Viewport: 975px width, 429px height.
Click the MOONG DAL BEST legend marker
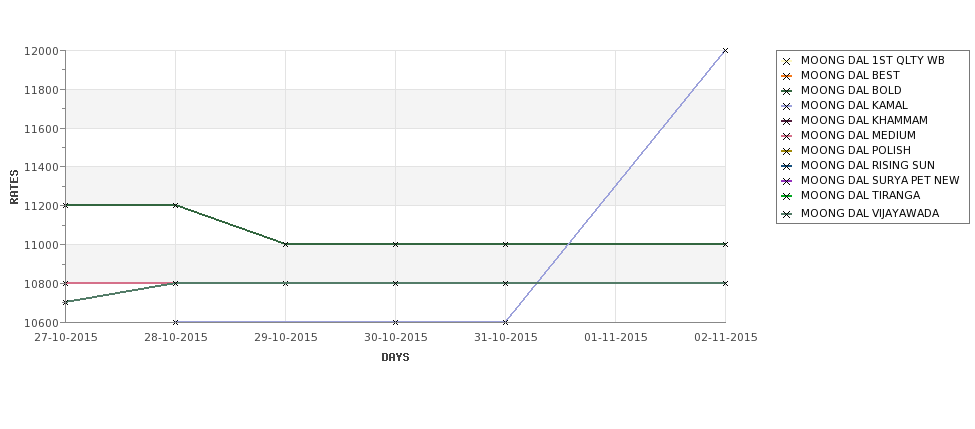coord(787,76)
